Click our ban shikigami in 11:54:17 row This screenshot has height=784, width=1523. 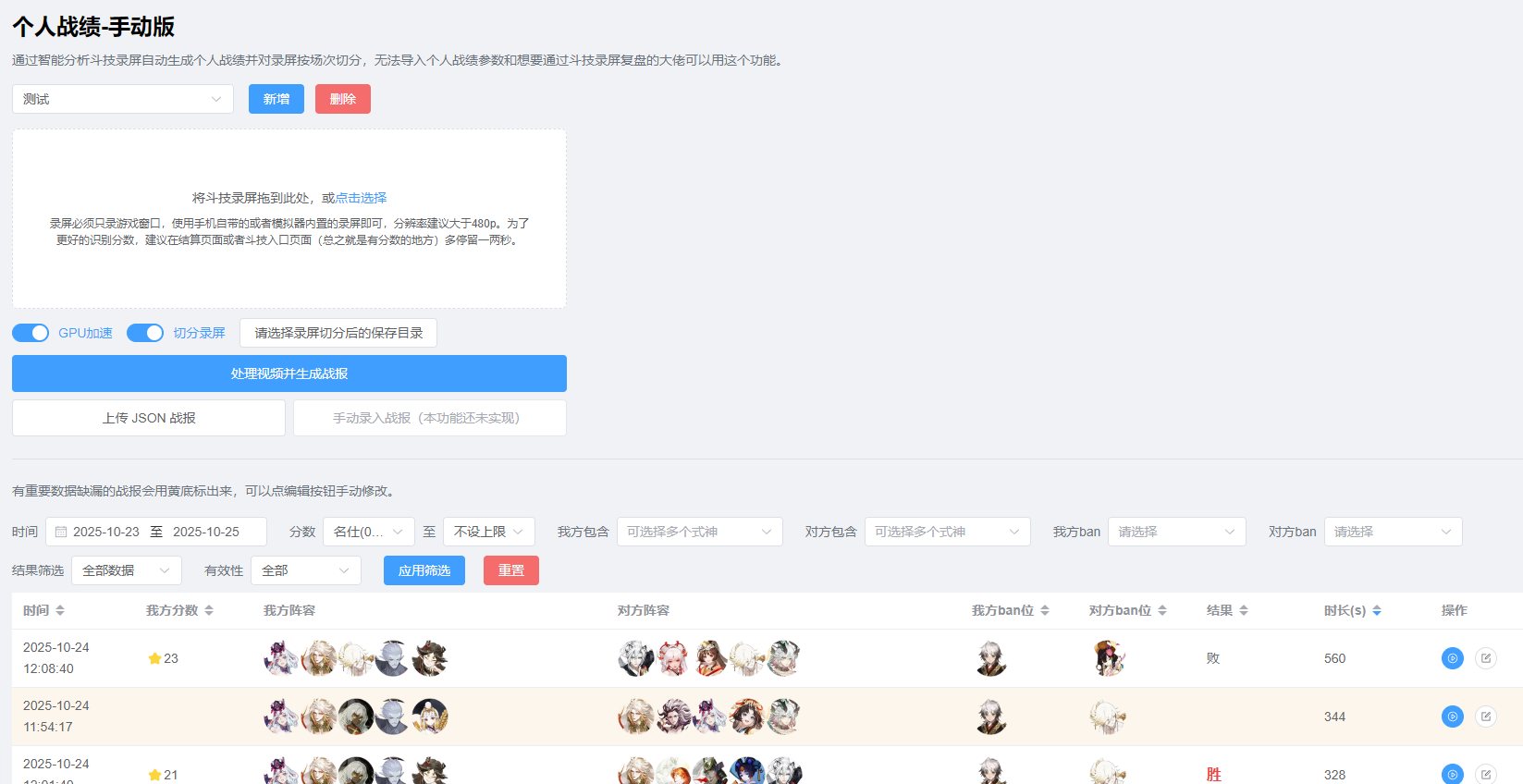pyautogui.click(x=990, y=717)
